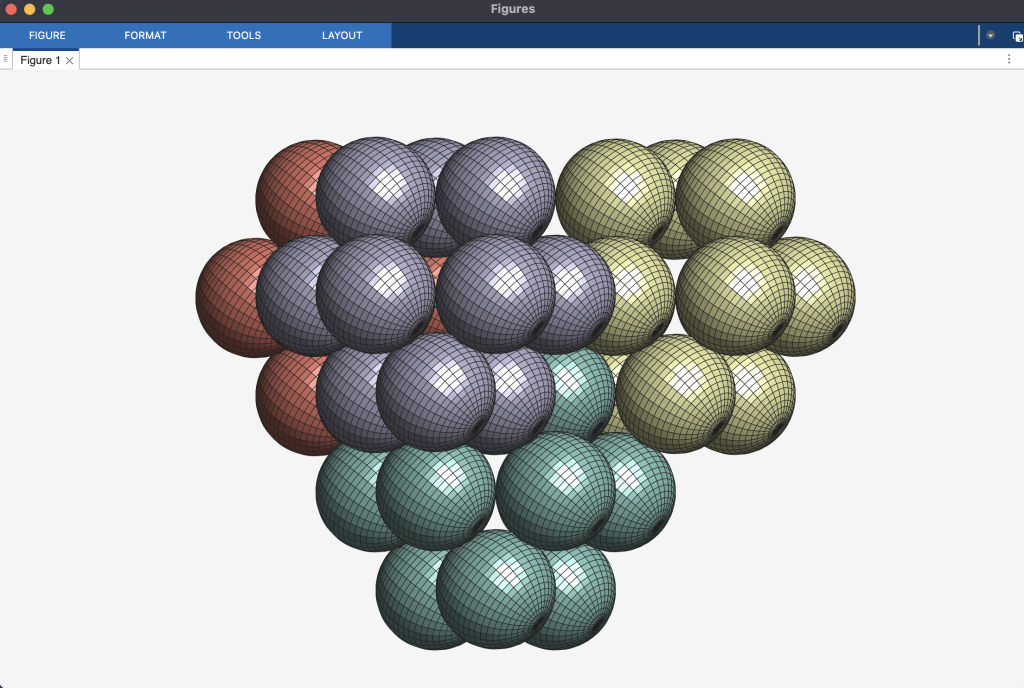Close the Figure 1 tab

[x=70, y=61]
